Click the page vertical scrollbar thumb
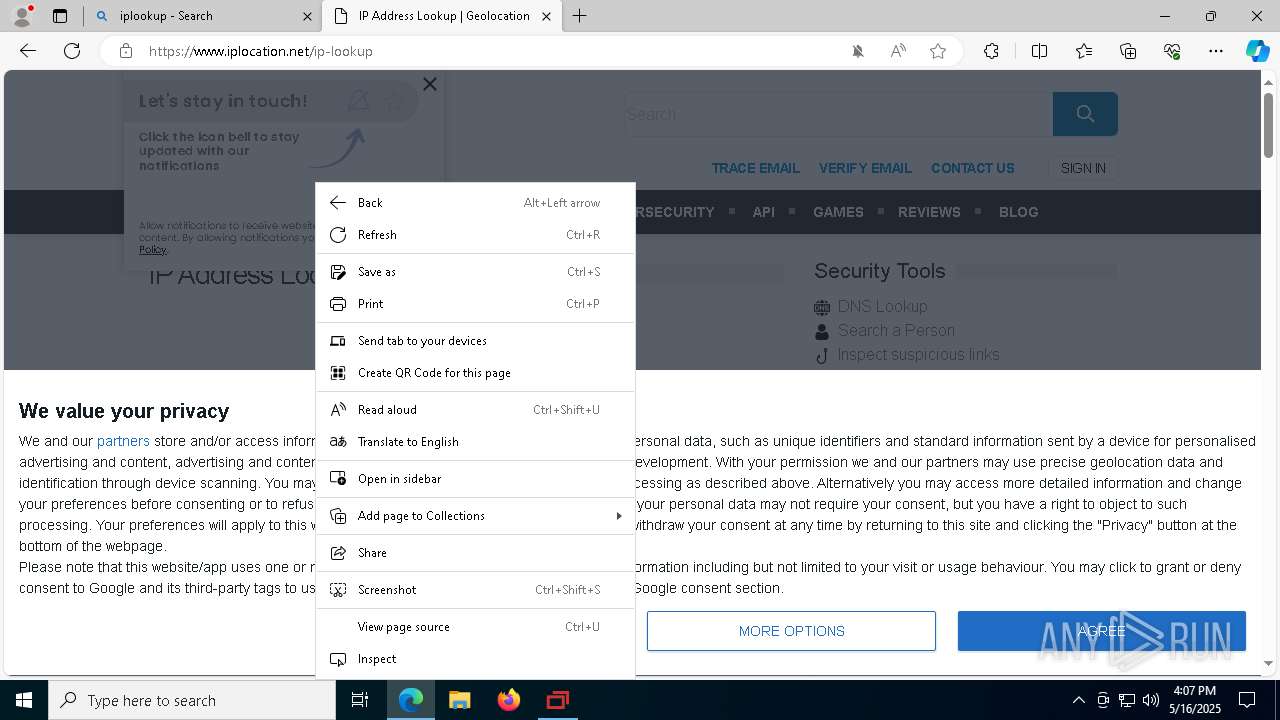 1269,128
